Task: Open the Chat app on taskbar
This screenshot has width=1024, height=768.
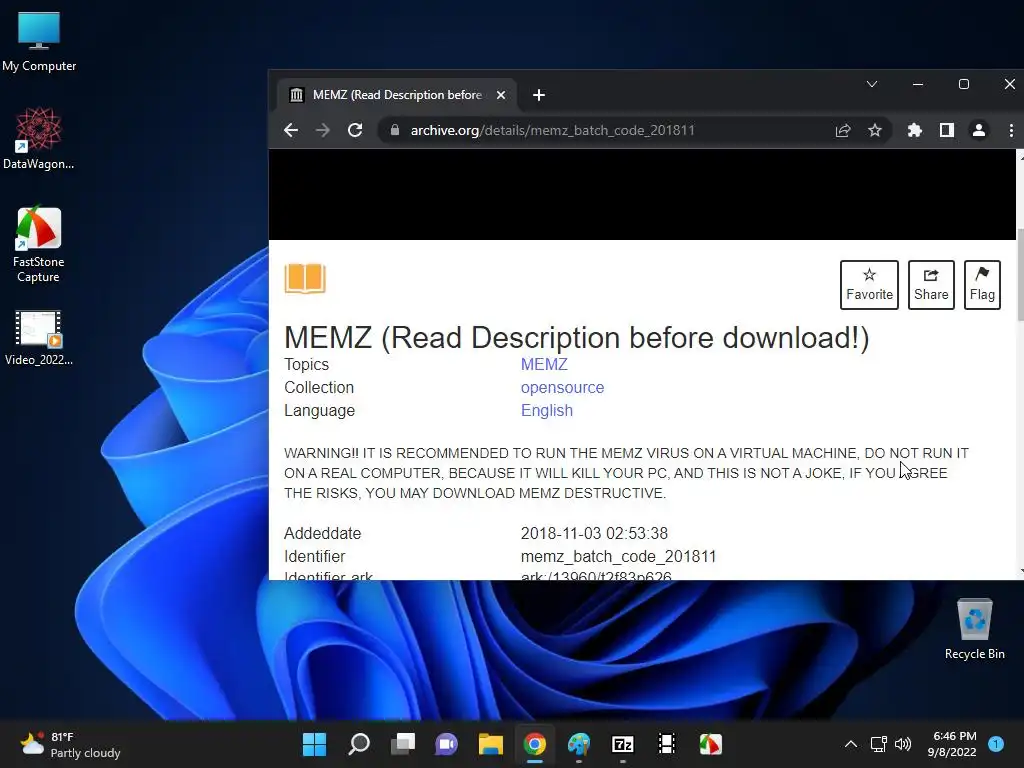Action: (447, 744)
